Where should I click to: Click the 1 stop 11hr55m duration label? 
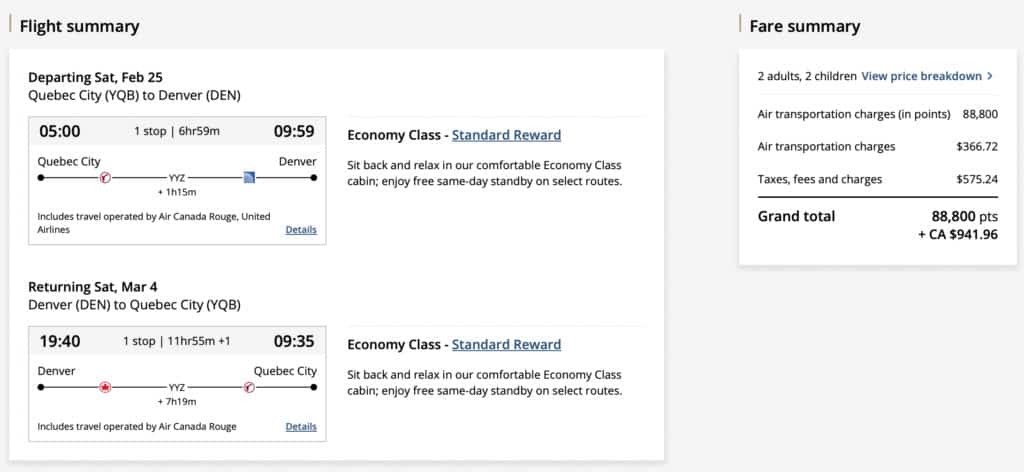click(x=177, y=341)
